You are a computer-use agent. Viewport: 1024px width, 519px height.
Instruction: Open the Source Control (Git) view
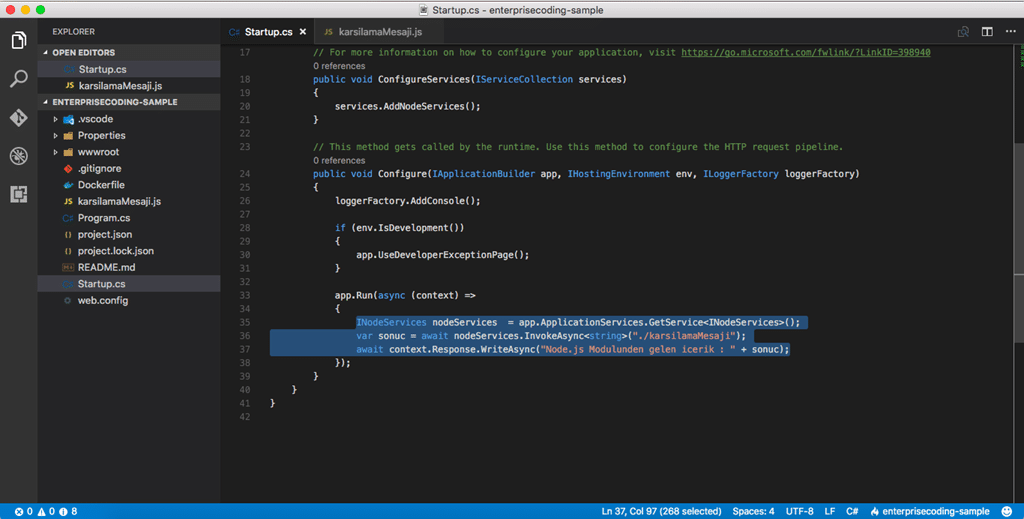pyautogui.click(x=18, y=118)
